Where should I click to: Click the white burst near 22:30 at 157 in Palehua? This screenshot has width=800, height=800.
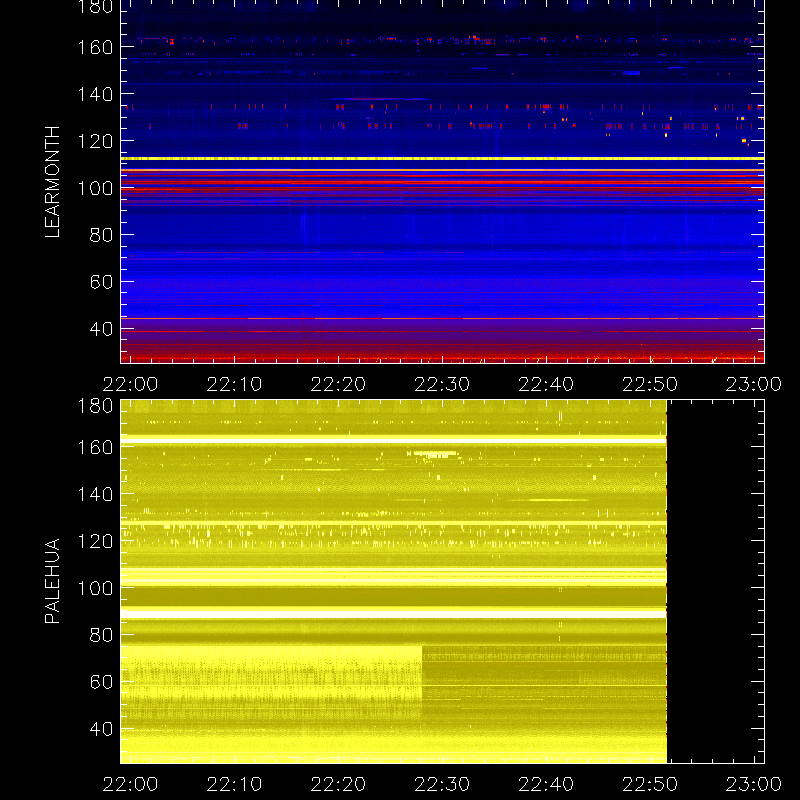(435, 454)
